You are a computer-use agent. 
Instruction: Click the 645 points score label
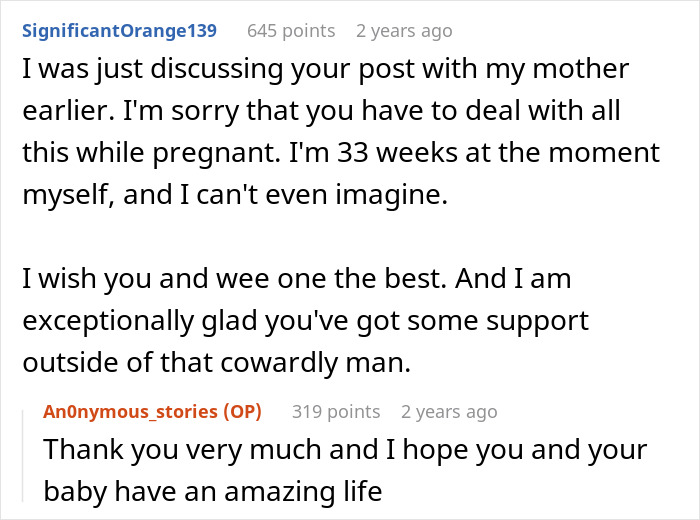click(291, 31)
